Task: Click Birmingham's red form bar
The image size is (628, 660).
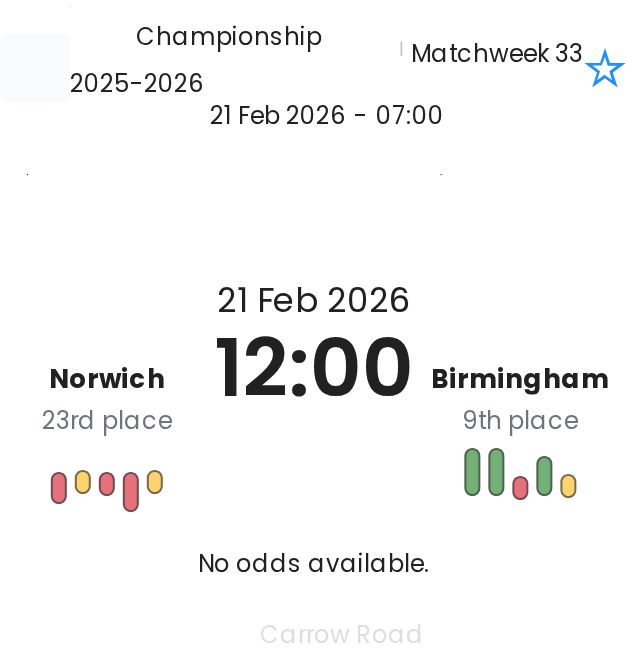Action: pyautogui.click(x=520, y=487)
